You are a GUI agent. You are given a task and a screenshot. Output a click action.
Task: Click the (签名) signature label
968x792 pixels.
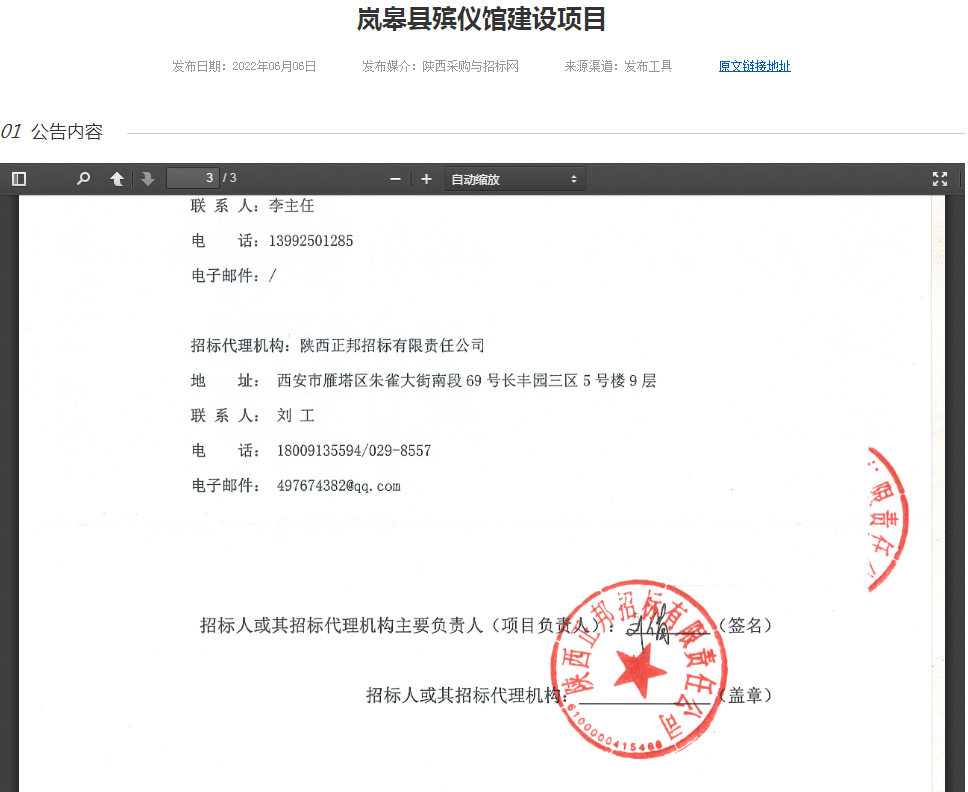745,625
